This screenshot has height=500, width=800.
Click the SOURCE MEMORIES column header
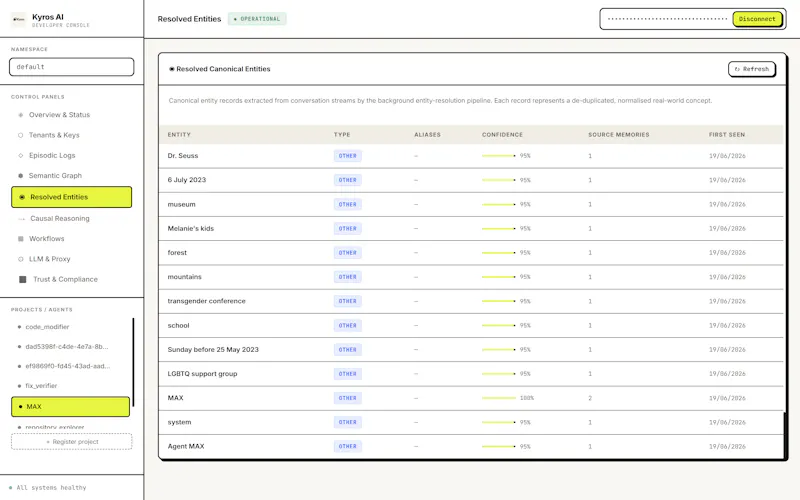click(619, 135)
